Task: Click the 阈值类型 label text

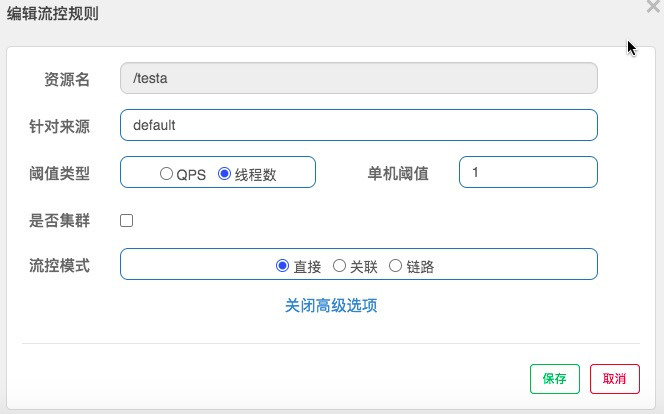Action: [60, 173]
